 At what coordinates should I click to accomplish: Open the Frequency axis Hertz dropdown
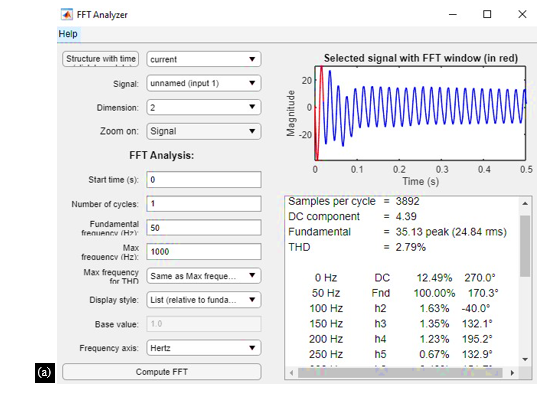point(204,348)
